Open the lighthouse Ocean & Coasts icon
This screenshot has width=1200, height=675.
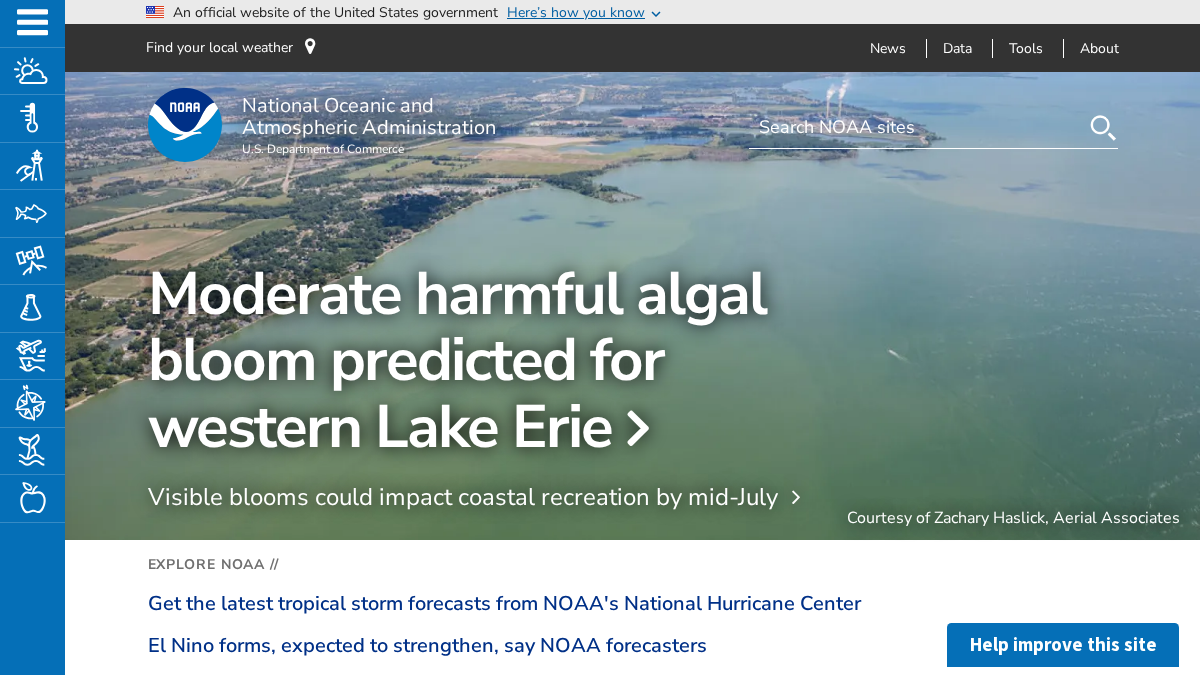point(32,166)
